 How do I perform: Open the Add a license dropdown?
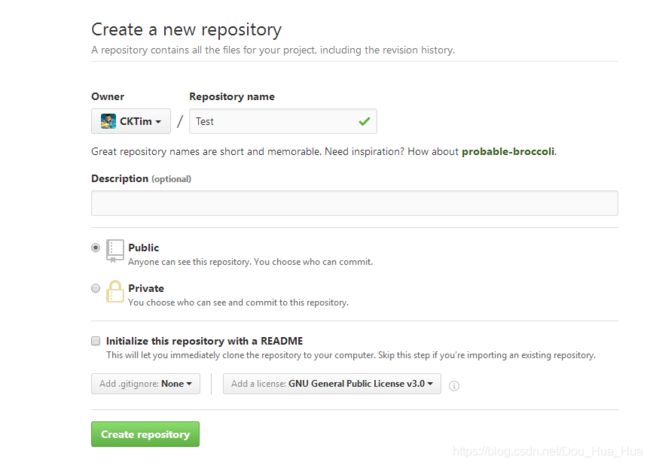332,384
